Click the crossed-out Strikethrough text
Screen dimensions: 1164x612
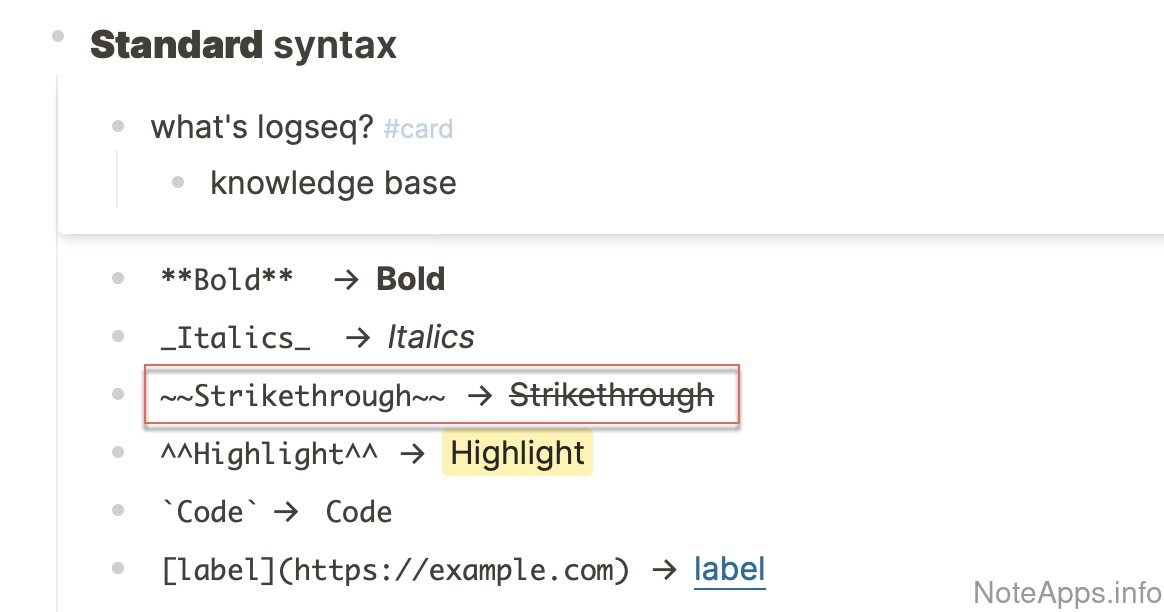click(x=612, y=395)
